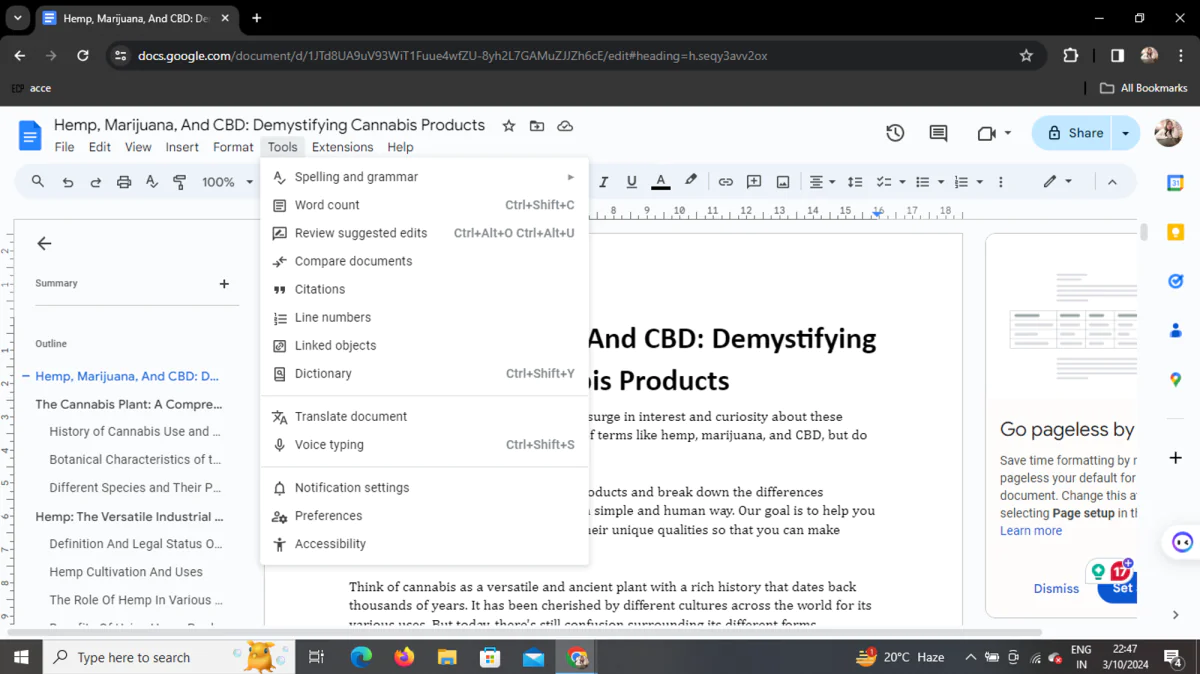This screenshot has width=1200, height=674.
Task: Open Google Calendar from the side panel
Action: coord(1176,182)
